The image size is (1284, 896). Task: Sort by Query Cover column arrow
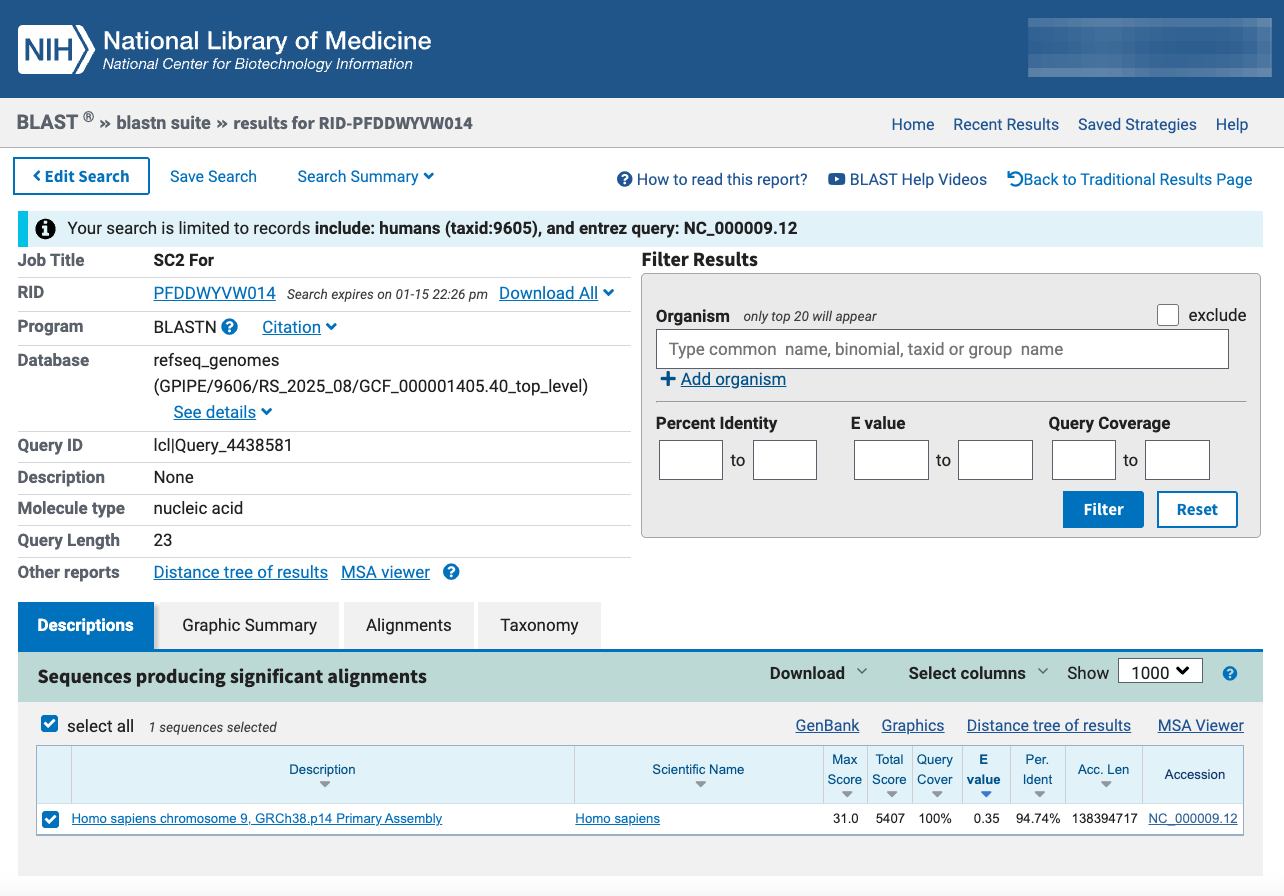point(936,795)
